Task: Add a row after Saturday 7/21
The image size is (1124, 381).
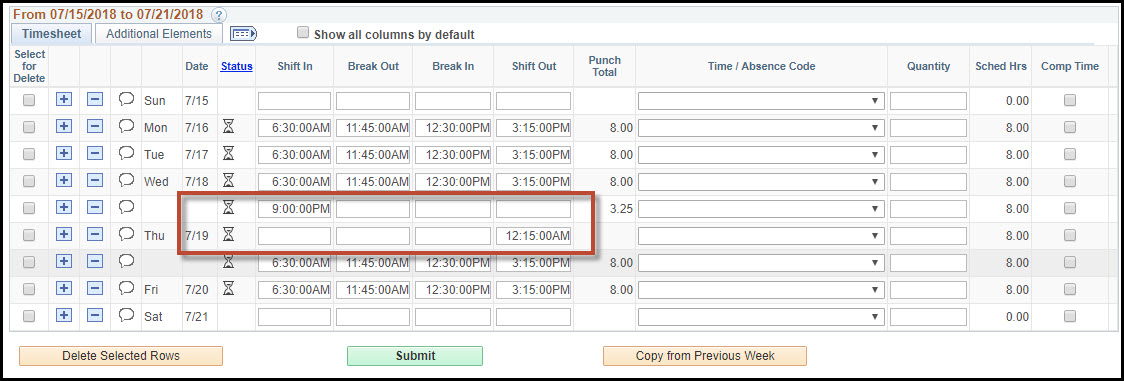Action: [x=64, y=316]
